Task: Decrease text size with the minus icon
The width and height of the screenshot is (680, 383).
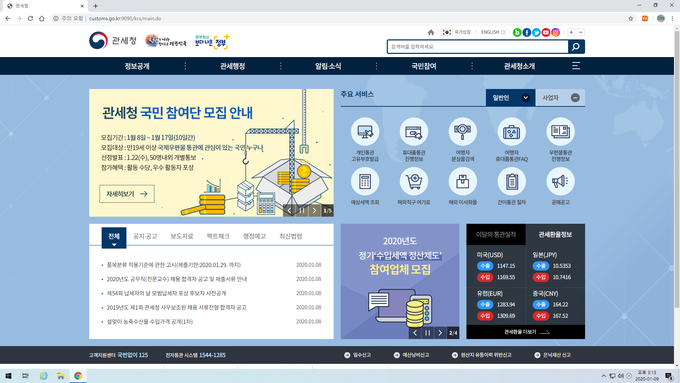Action: (581, 32)
